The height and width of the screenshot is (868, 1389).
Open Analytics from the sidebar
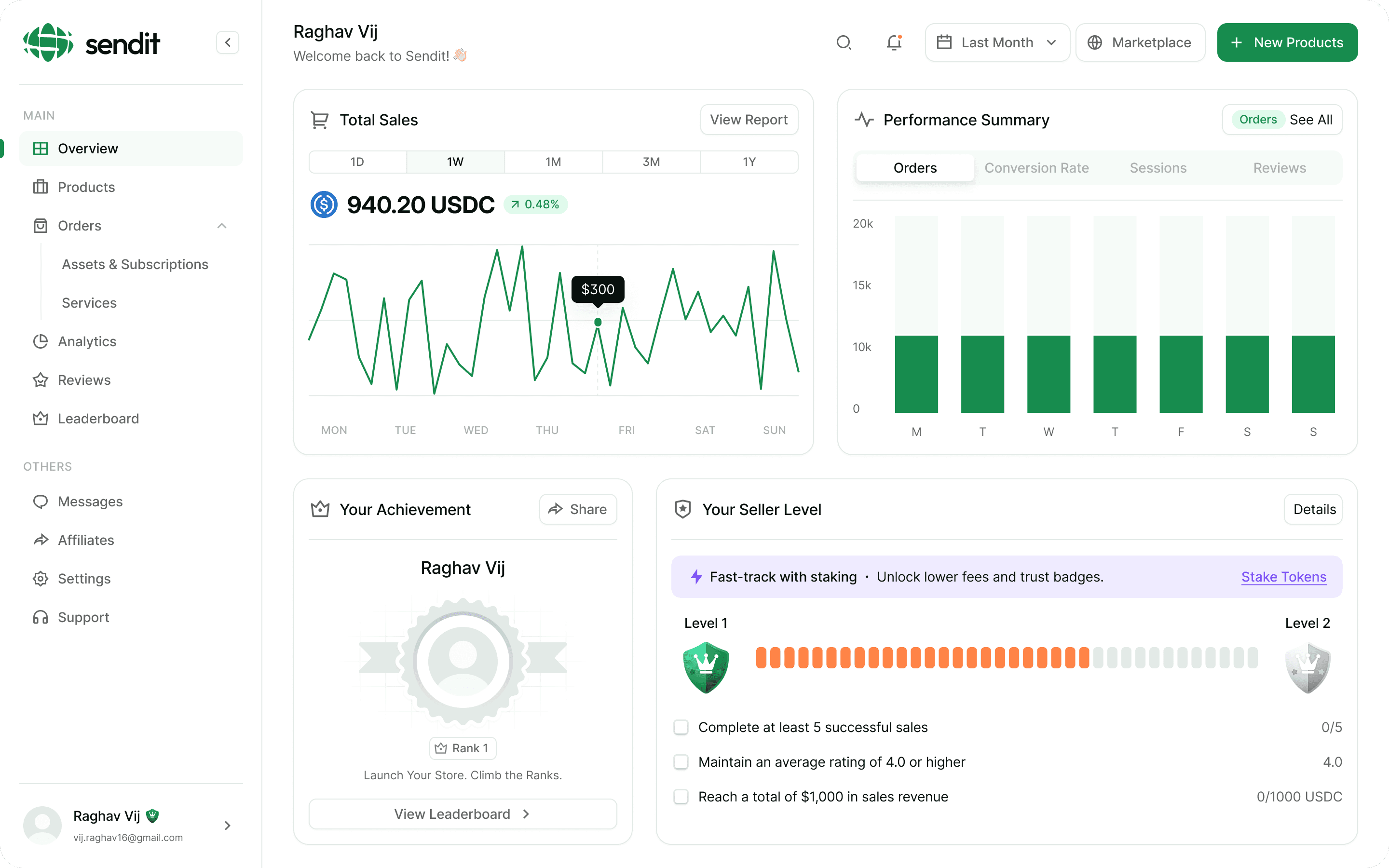86,341
